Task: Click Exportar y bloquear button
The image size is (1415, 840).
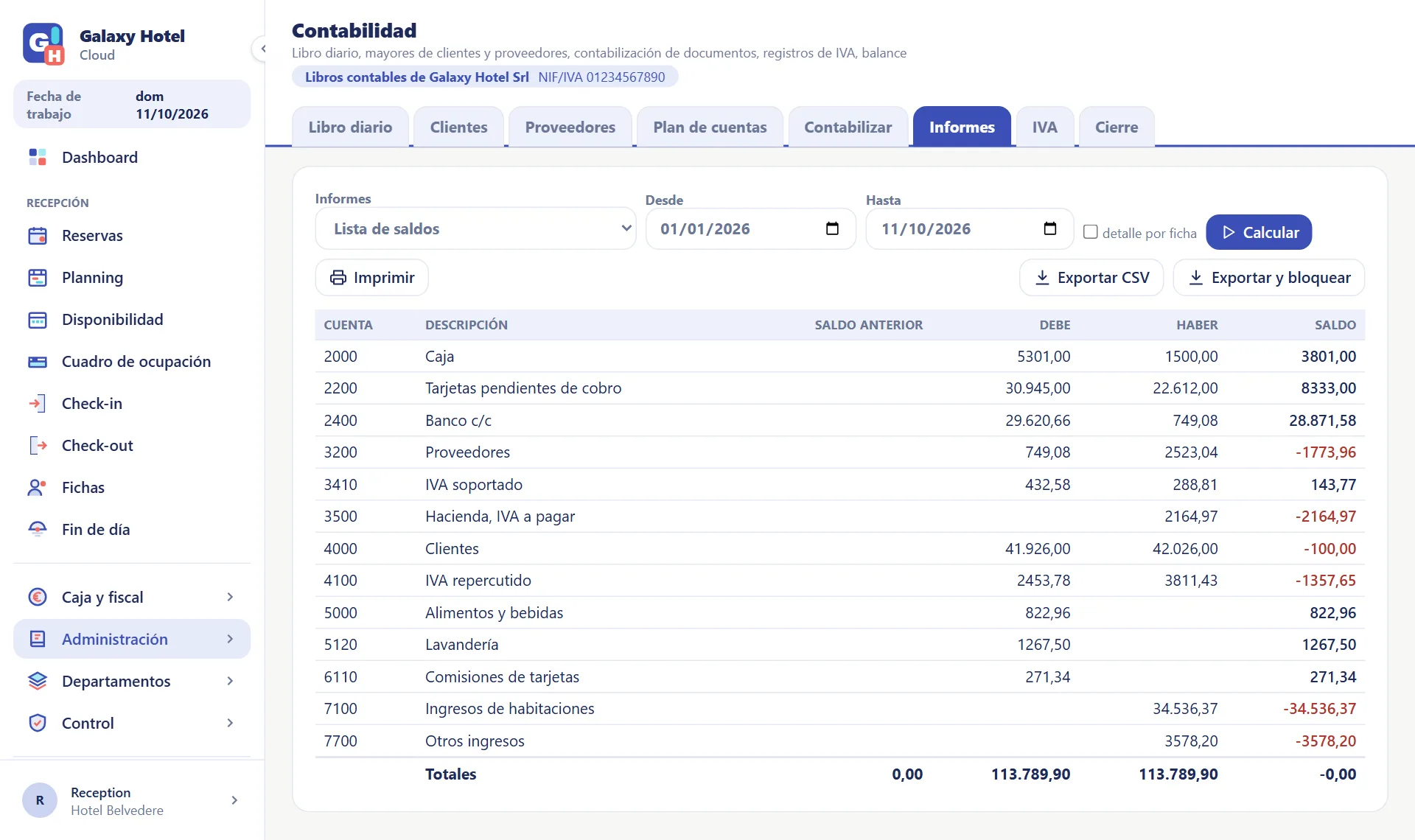Action: pos(1268,277)
